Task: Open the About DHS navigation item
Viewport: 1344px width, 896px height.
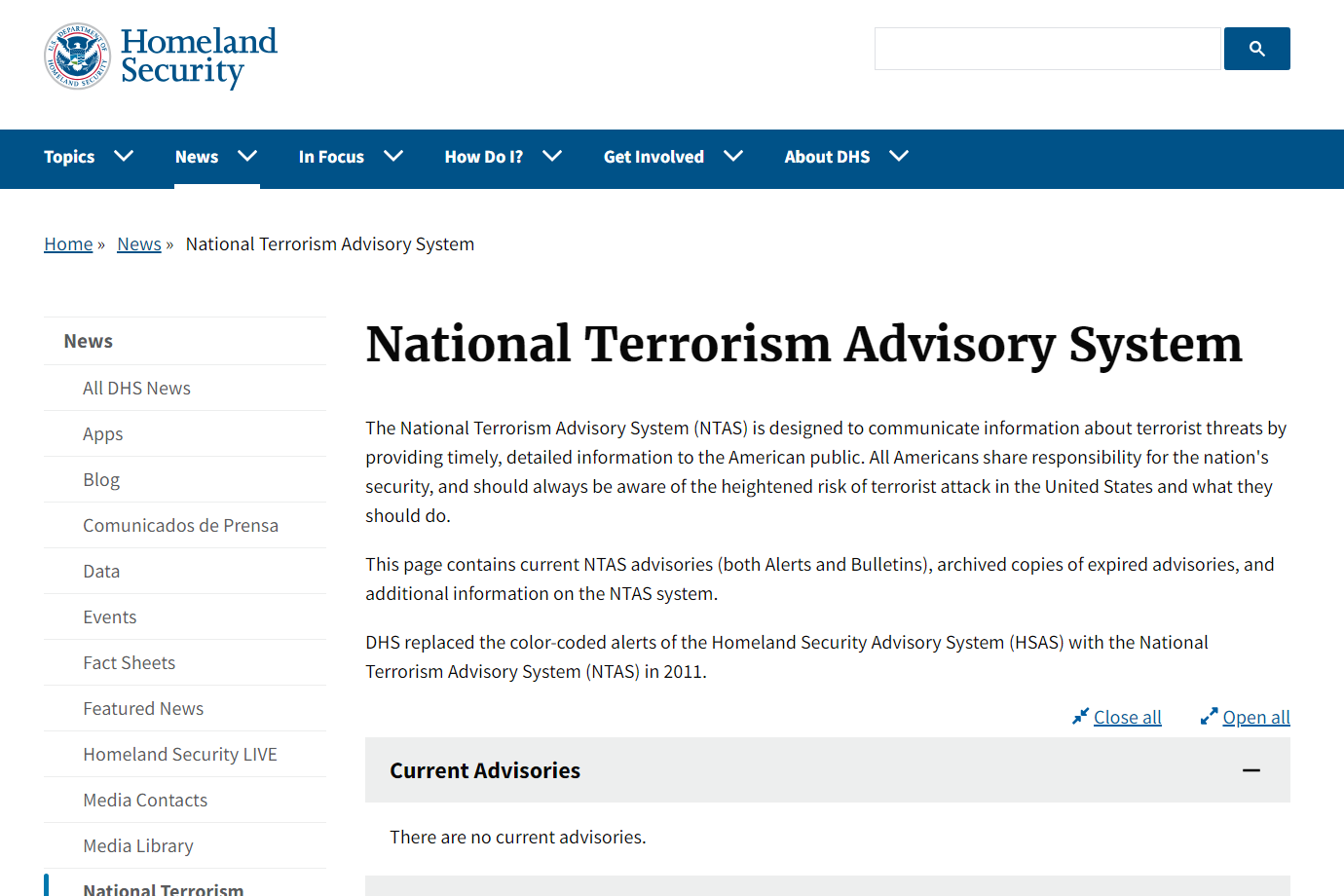Action: click(827, 157)
